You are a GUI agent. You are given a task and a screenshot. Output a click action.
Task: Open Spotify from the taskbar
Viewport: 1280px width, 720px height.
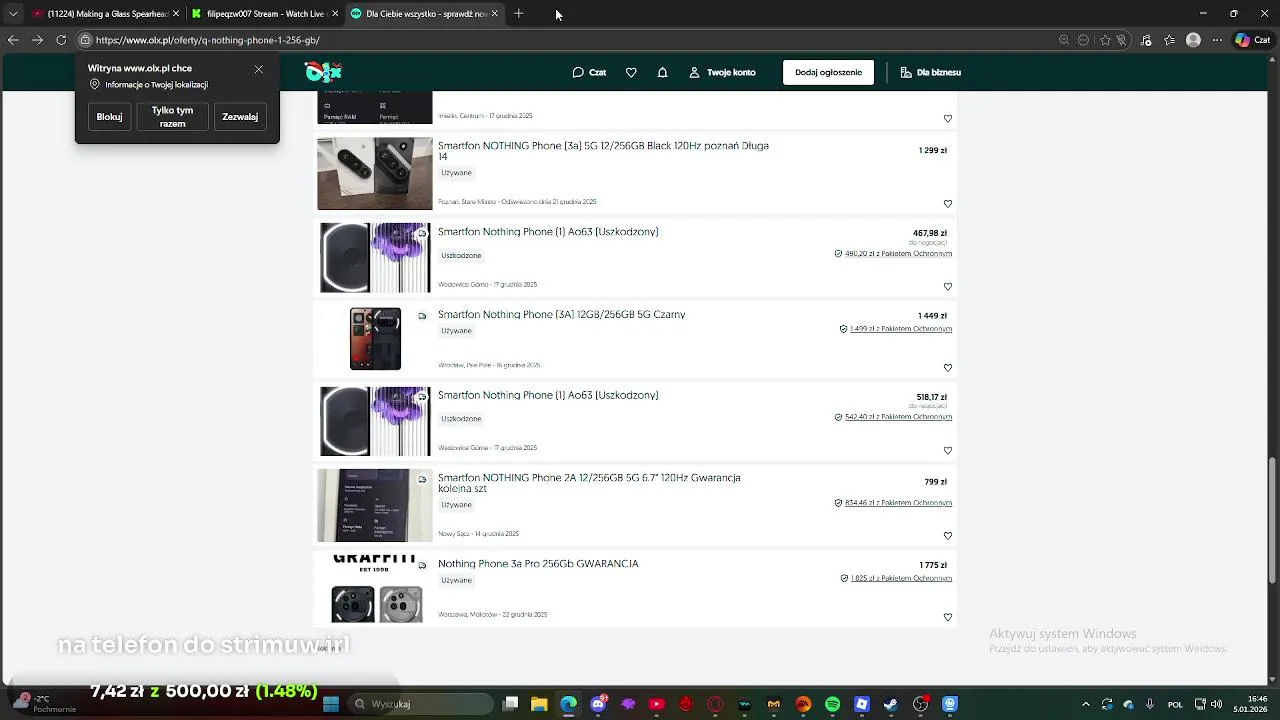click(832, 704)
